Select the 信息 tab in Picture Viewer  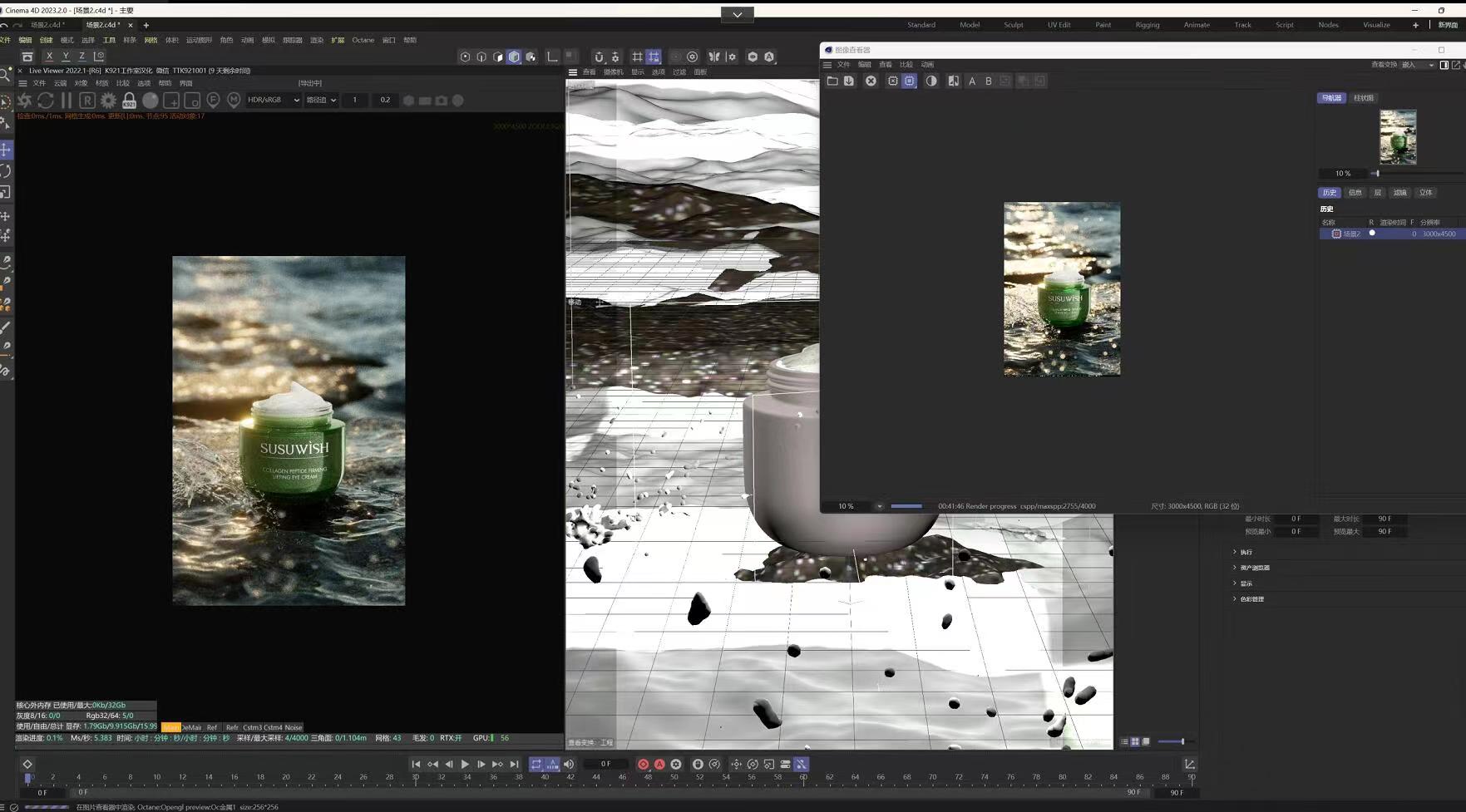click(x=1355, y=193)
